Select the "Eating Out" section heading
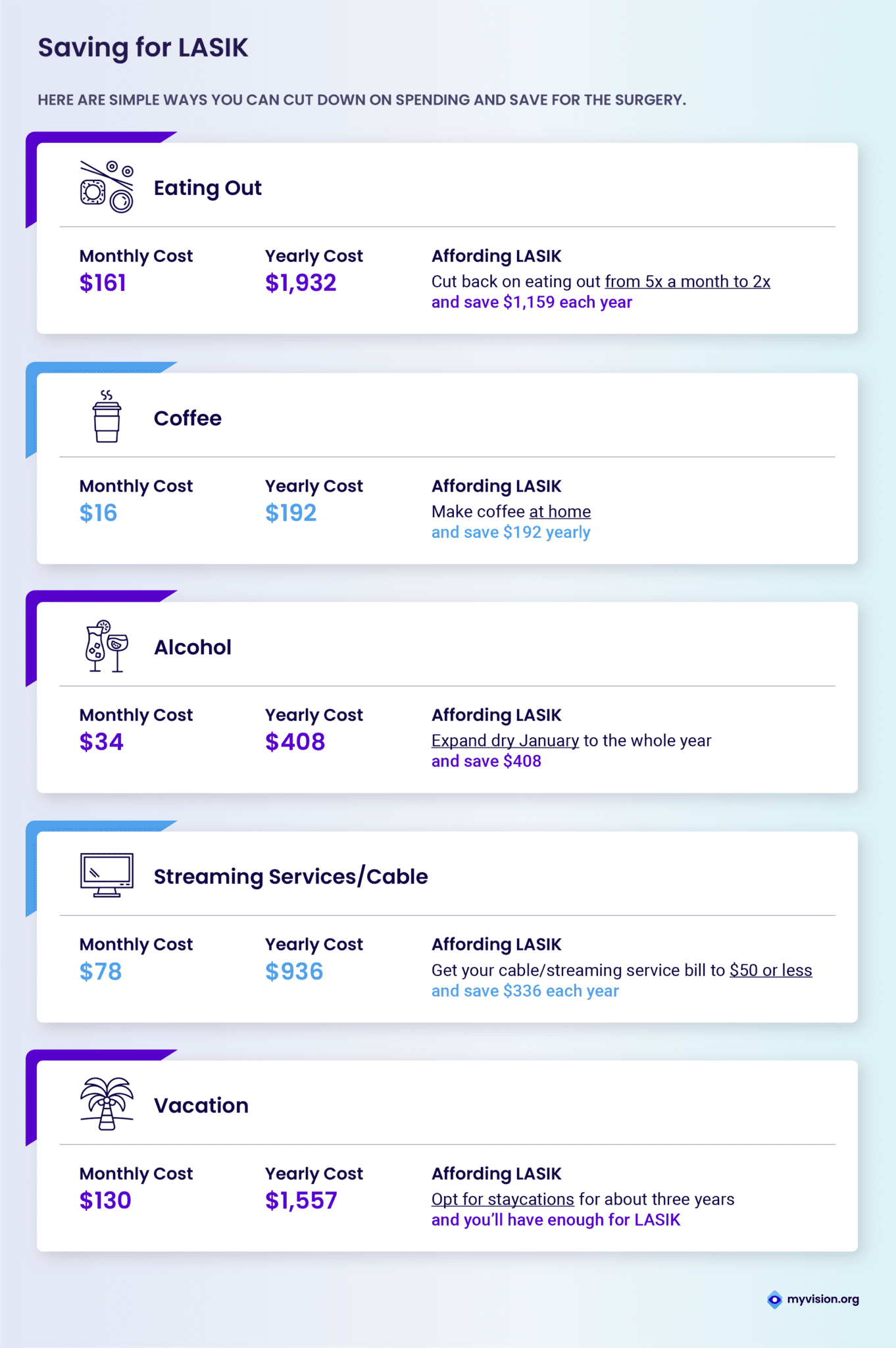Screen dimensions: 896x1348 (207, 188)
